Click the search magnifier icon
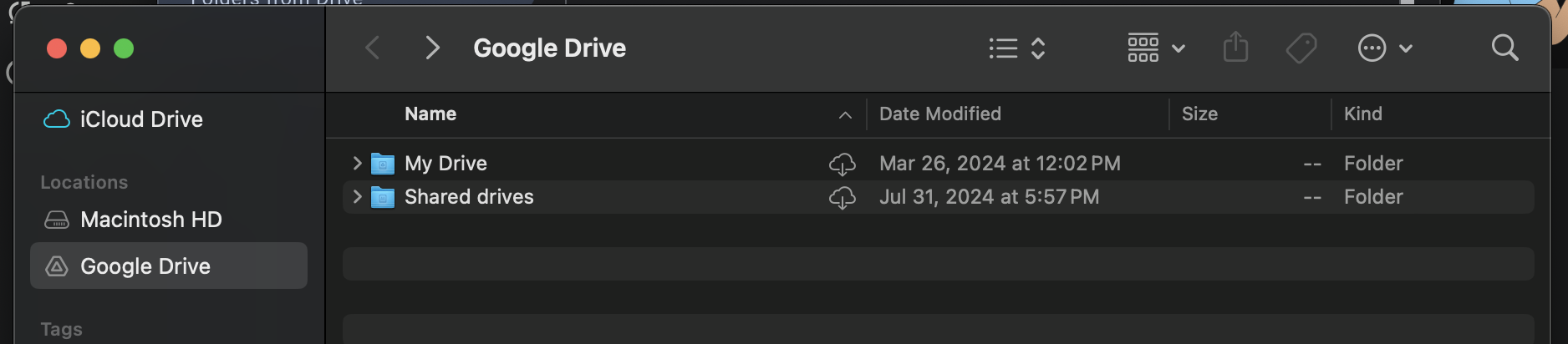 (1504, 48)
